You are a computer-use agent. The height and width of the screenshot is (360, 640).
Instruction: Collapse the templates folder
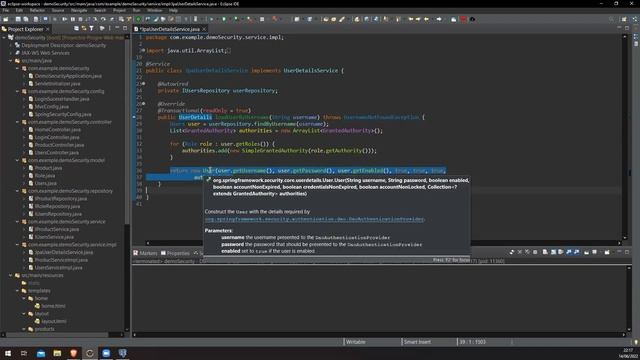click(18, 291)
